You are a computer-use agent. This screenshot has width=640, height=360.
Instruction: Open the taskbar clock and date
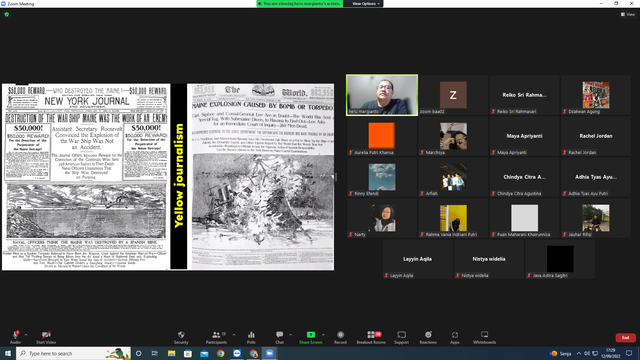[x=611, y=353]
